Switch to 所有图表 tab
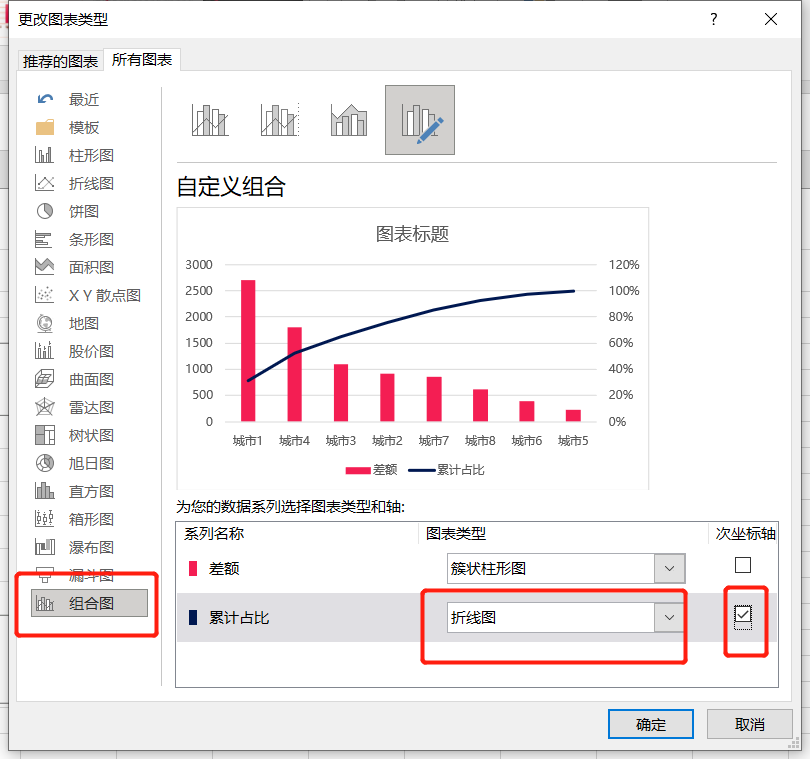Screen dimensions: 810x759 [x=142, y=60]
